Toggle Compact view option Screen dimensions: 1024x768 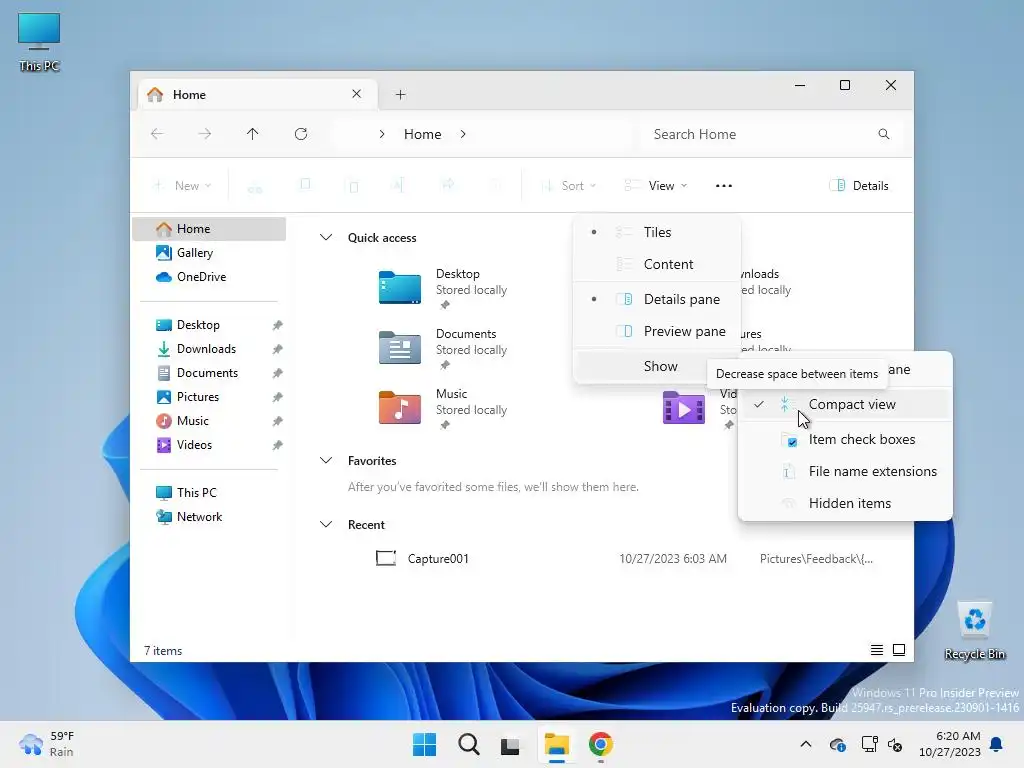[x=845, y=404]
